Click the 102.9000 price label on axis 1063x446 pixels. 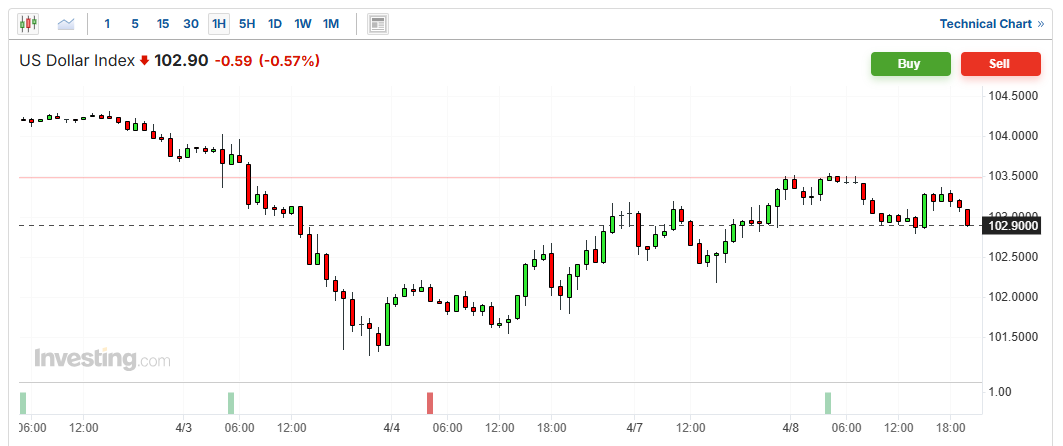pos(1013,226)
